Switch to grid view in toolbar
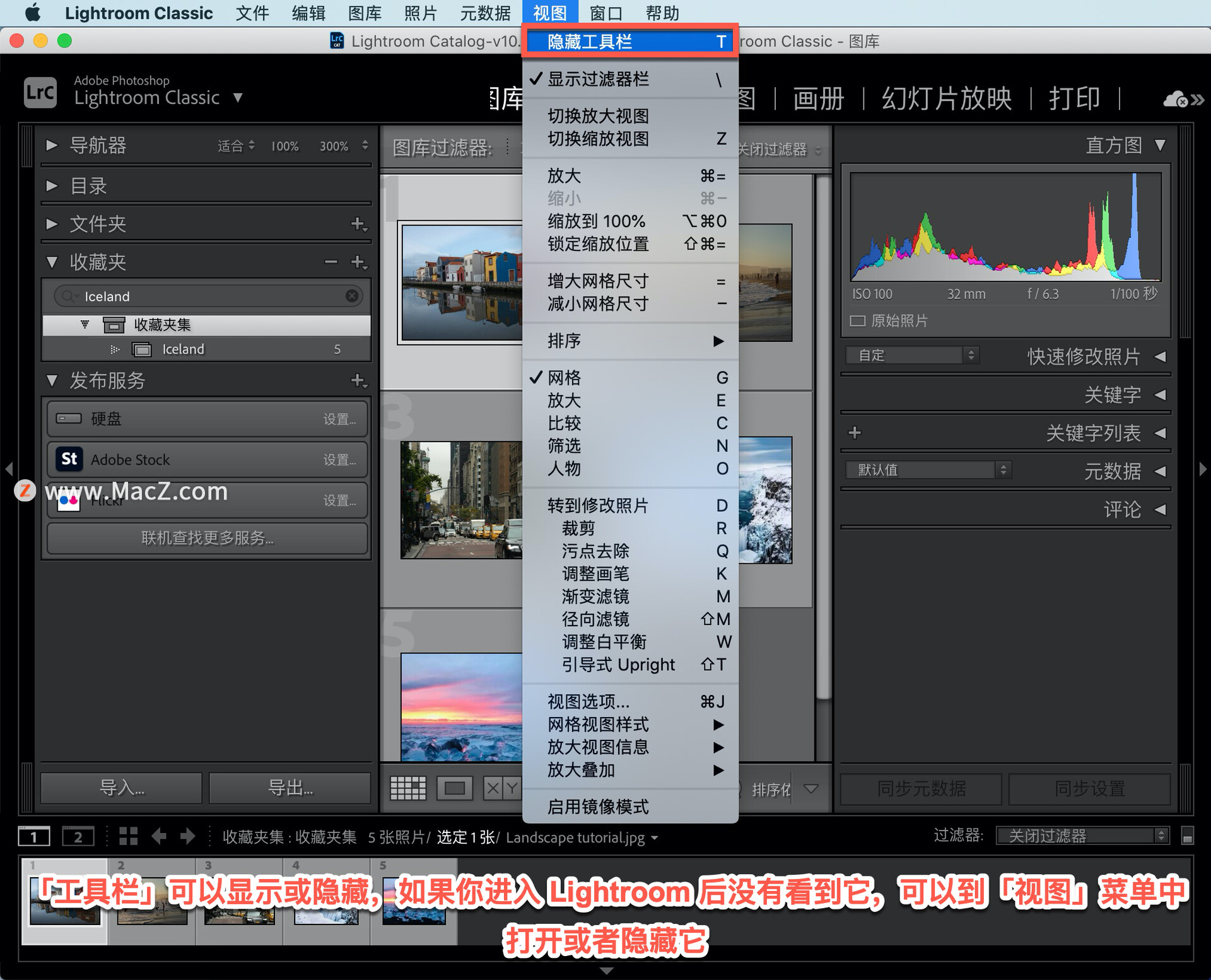The image size is (1211, 980). [x=408, y=788]
